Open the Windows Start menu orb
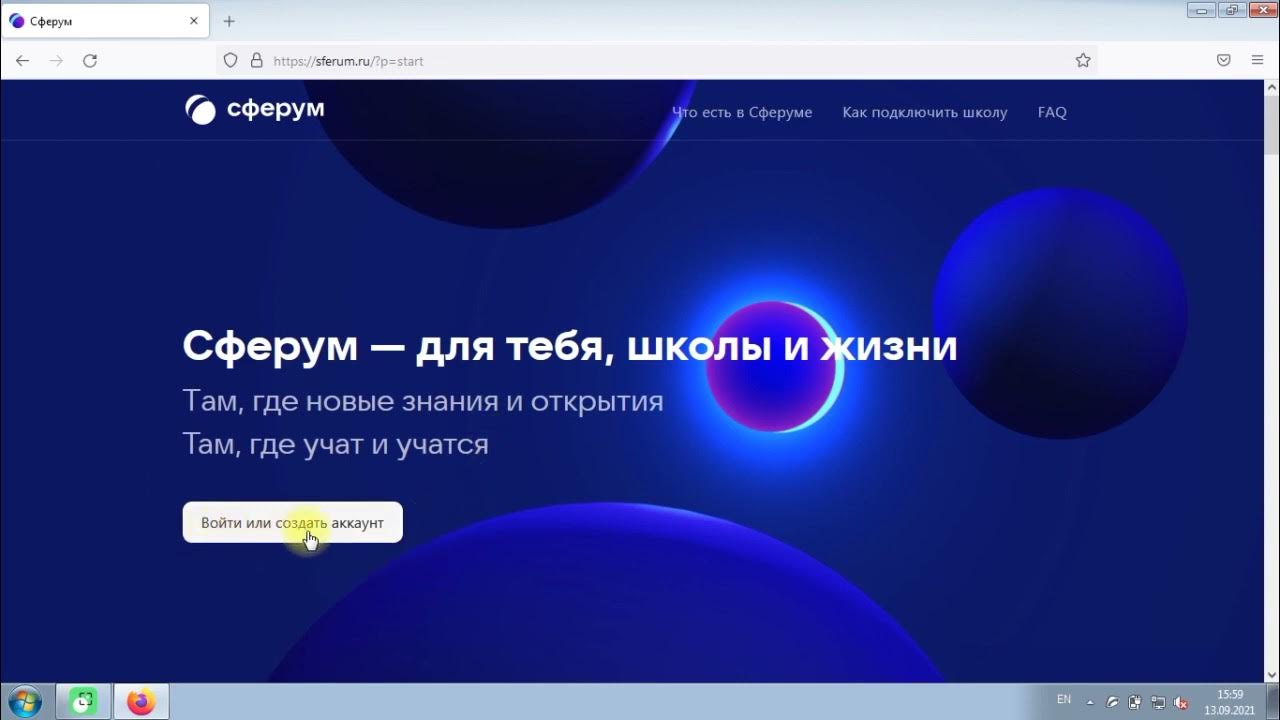The image size is (1280, 720). 24,701
